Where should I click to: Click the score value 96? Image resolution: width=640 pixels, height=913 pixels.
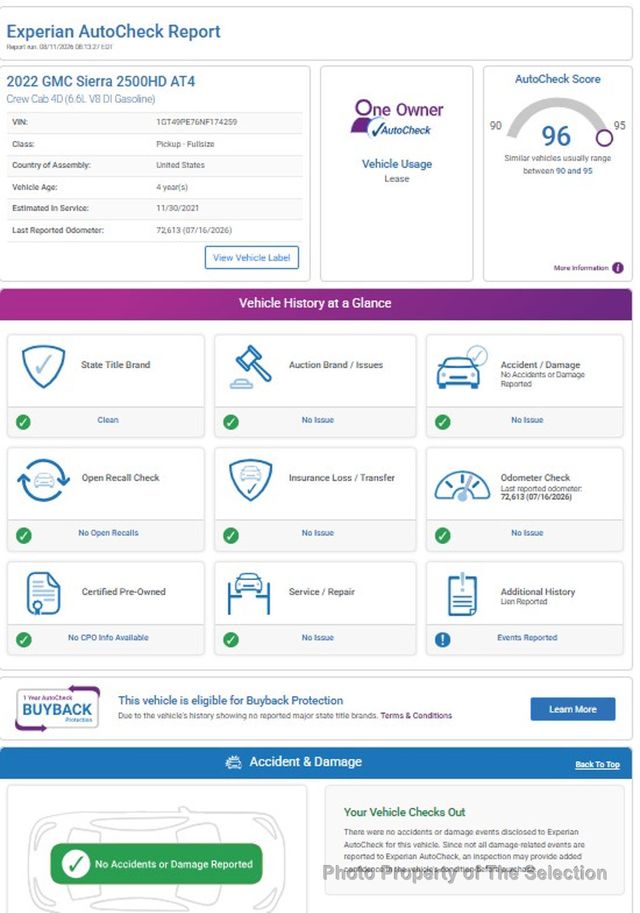[556, 136]
